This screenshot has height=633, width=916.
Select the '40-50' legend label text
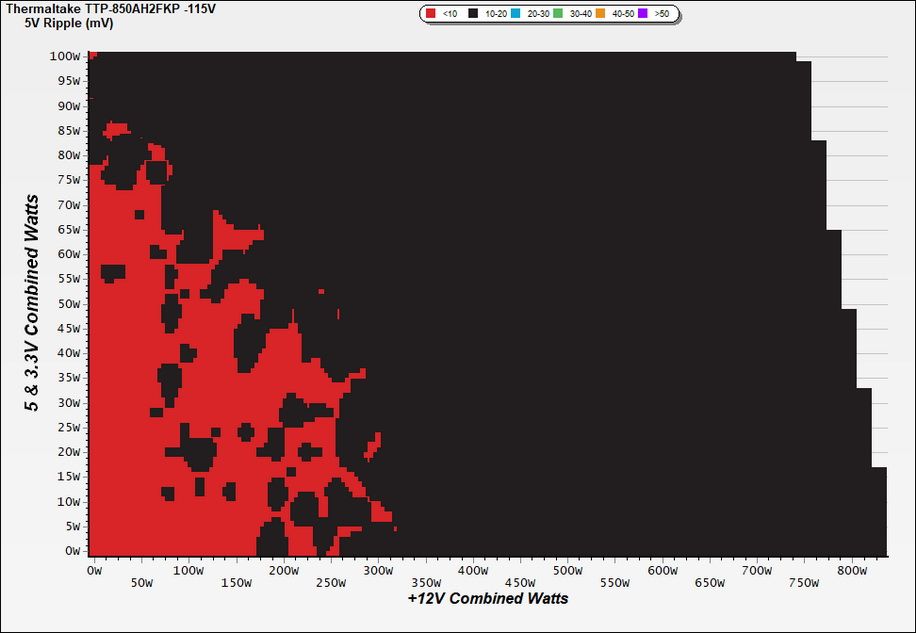coord(623,14)
